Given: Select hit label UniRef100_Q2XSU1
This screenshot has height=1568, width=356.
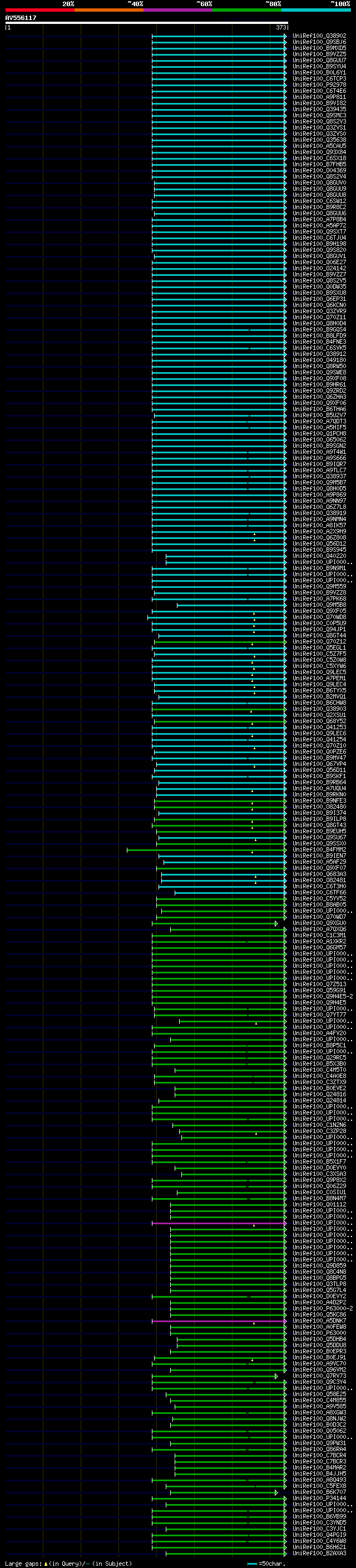Looking at the screenshot, I should tap(319, 715).
